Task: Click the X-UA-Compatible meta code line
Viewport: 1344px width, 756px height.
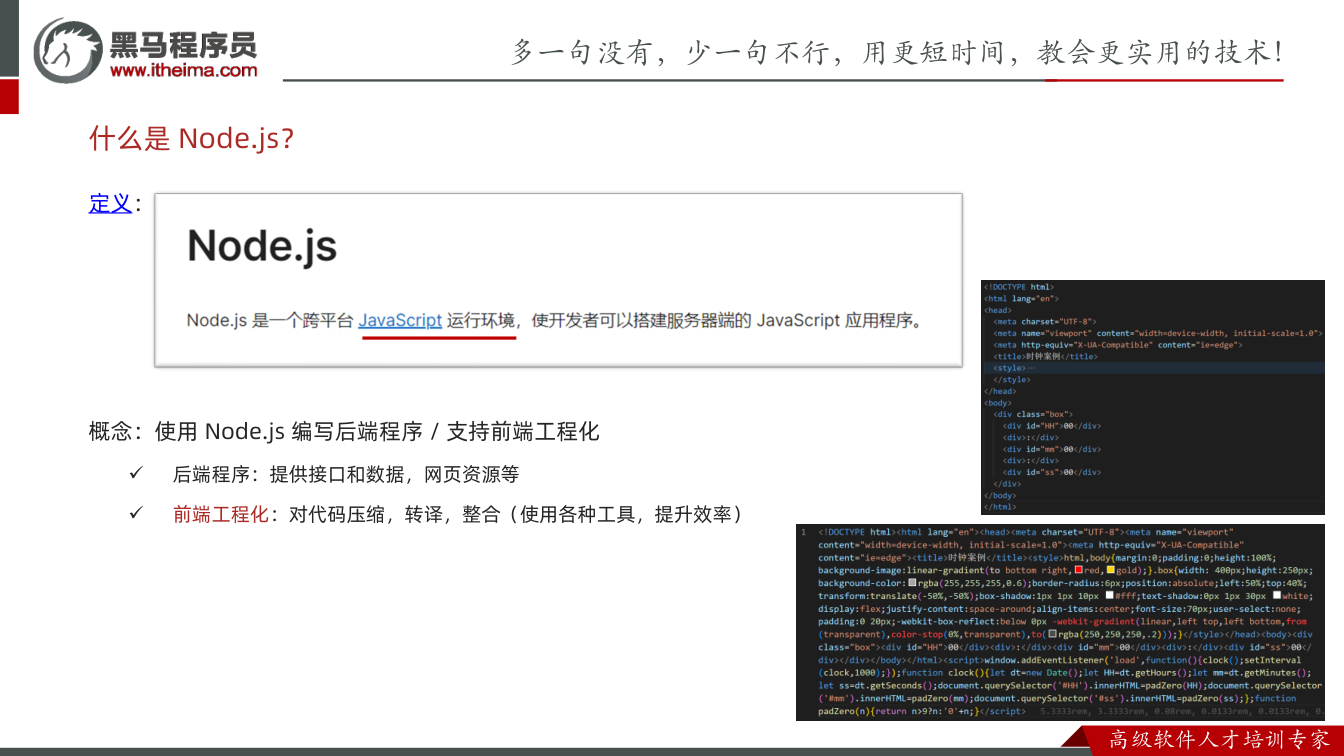Action: [1118, 344]
